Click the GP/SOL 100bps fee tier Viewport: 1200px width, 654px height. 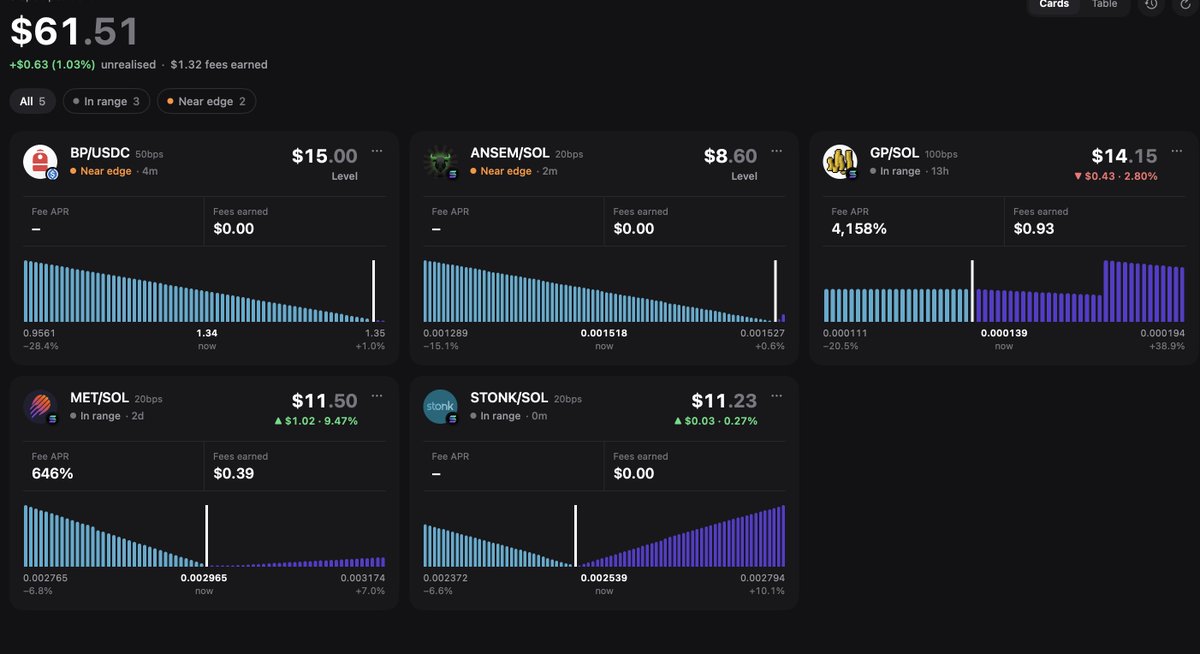pyautogui.click(x=941, y=155)
